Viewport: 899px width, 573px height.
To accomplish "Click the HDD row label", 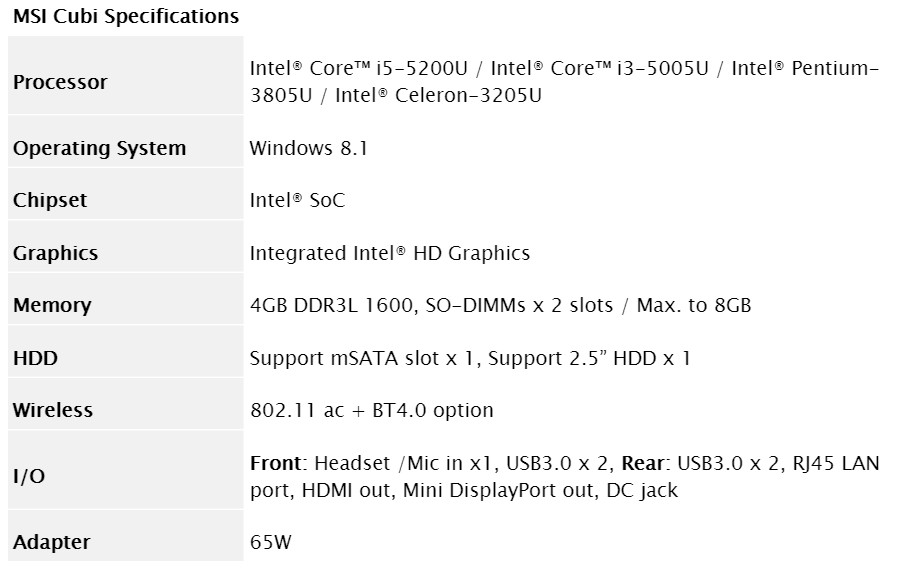I will (x=35, y=358).
